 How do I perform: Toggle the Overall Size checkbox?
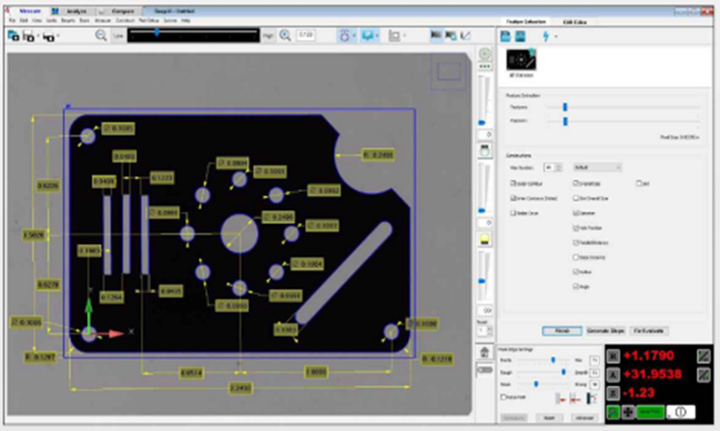coord(575,183)
